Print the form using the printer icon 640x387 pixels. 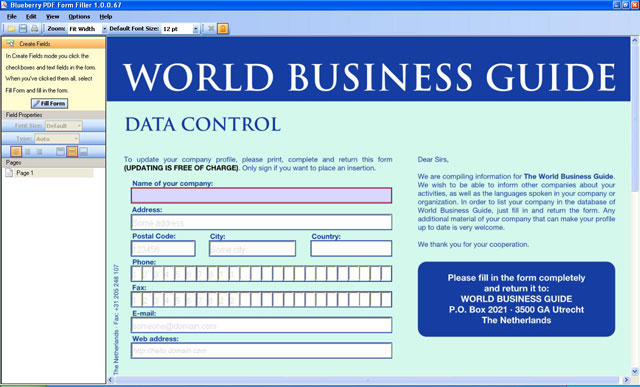coord(35,29)
